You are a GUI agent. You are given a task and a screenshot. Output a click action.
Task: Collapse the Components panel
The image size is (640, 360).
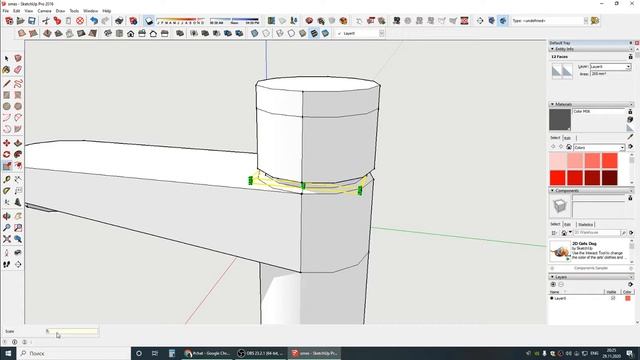552,191
